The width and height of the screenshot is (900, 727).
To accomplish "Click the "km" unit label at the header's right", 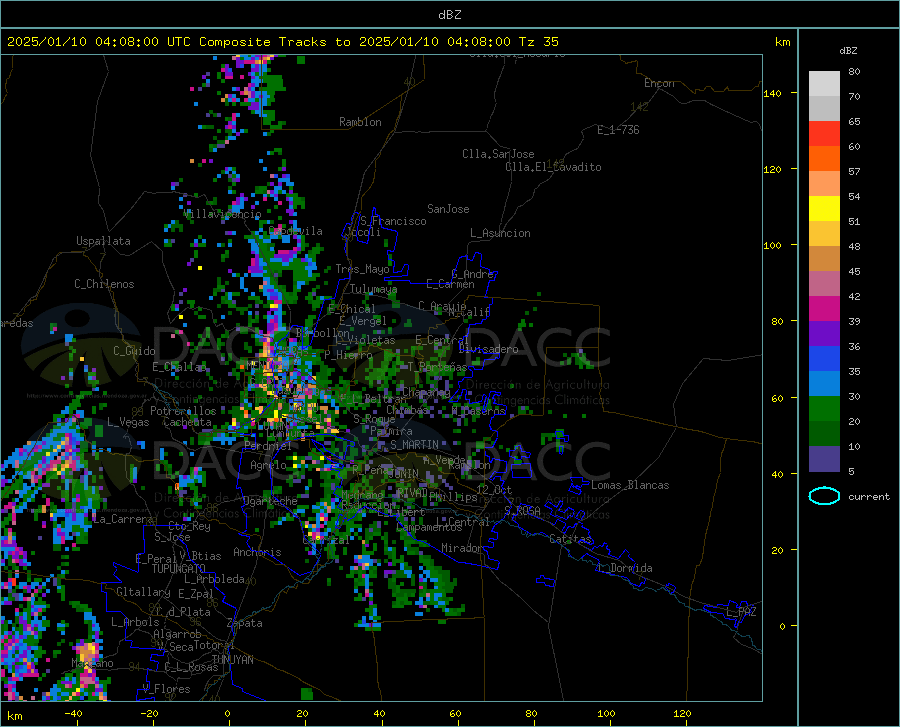I will point(782,42).
